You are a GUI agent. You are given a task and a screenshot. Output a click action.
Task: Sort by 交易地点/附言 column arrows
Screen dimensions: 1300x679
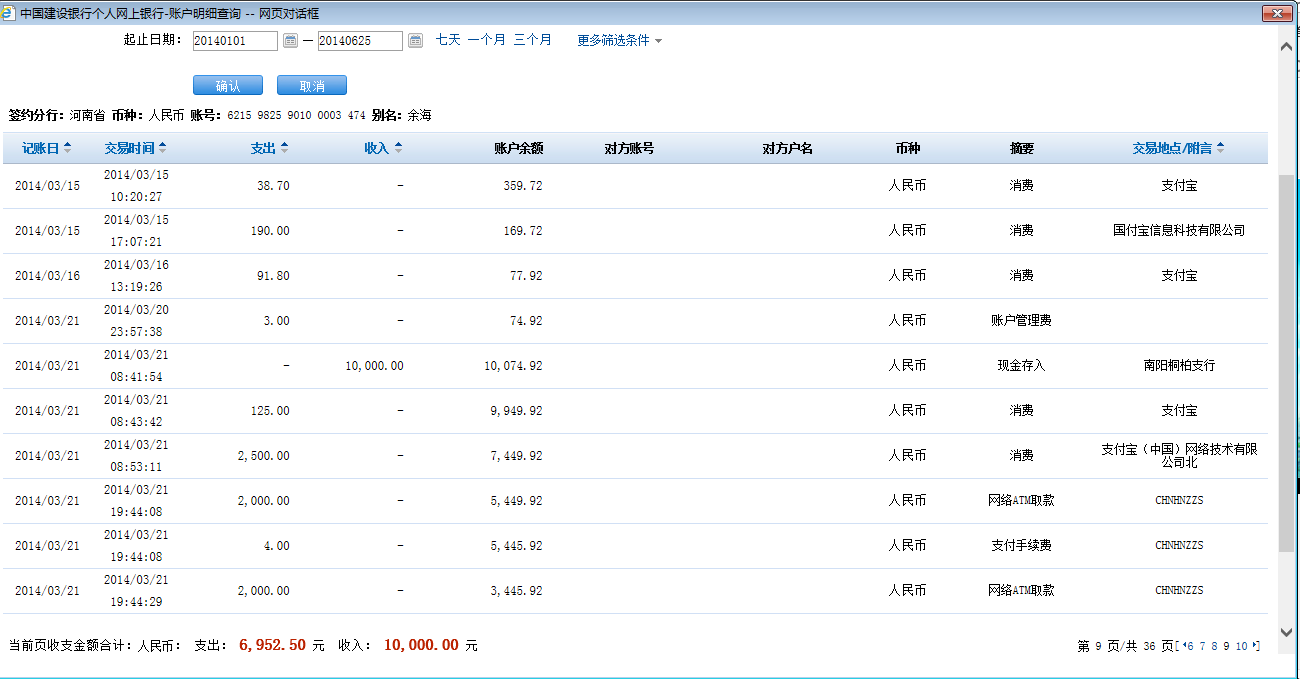pos(1220,148)
